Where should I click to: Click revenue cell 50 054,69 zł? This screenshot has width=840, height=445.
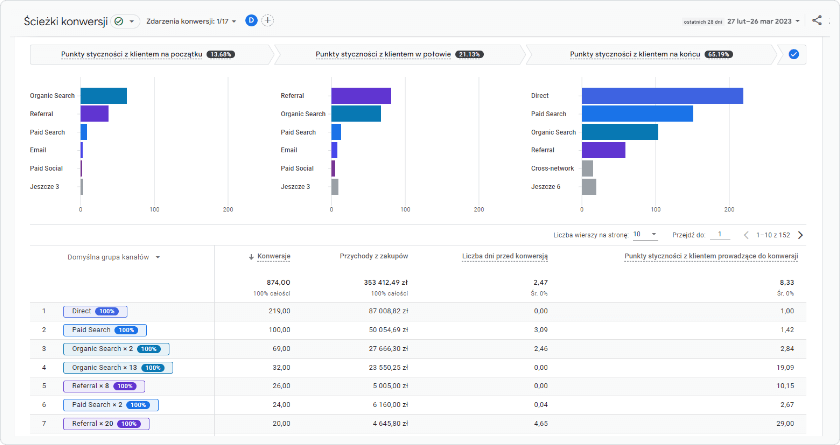pos(388,330)
